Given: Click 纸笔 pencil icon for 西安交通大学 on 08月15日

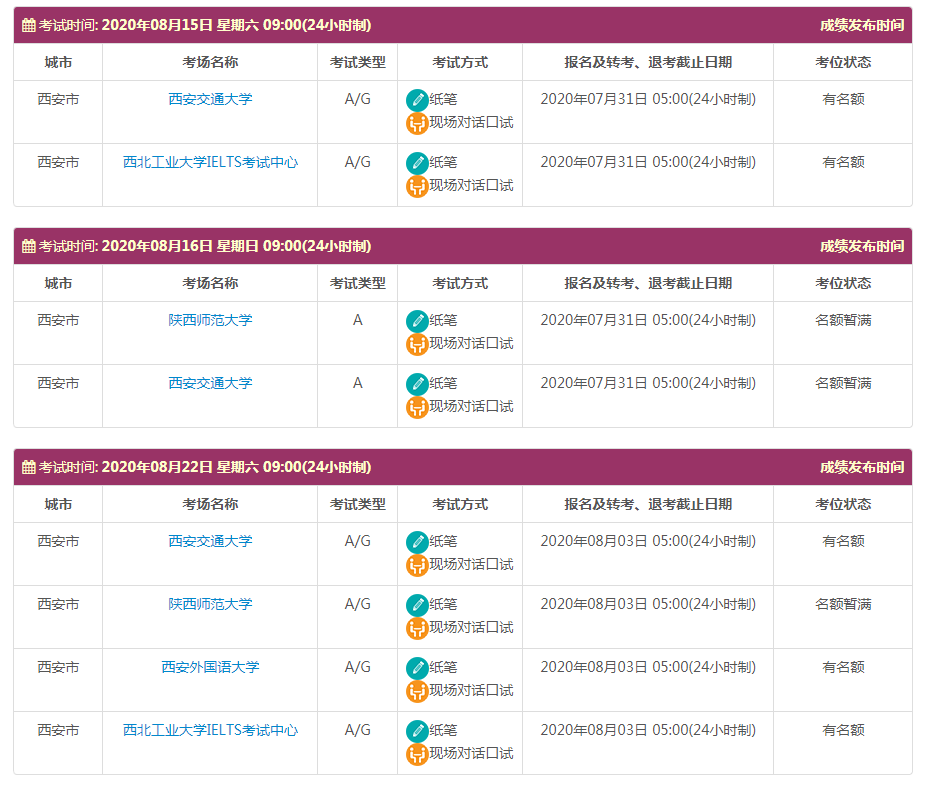Looking at the screenshot, I should pos(417,100).
